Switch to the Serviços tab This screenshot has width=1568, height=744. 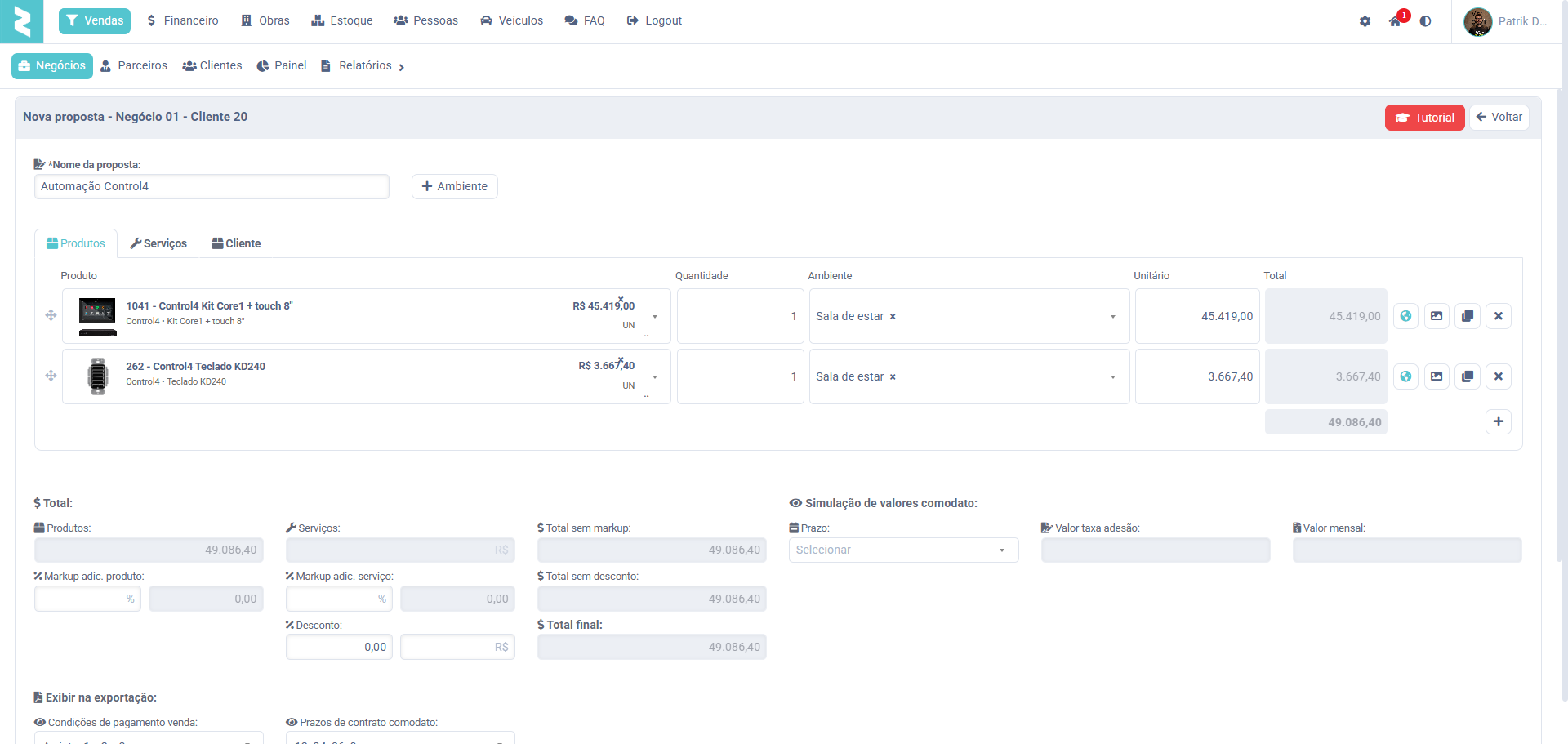click(158, 243)
